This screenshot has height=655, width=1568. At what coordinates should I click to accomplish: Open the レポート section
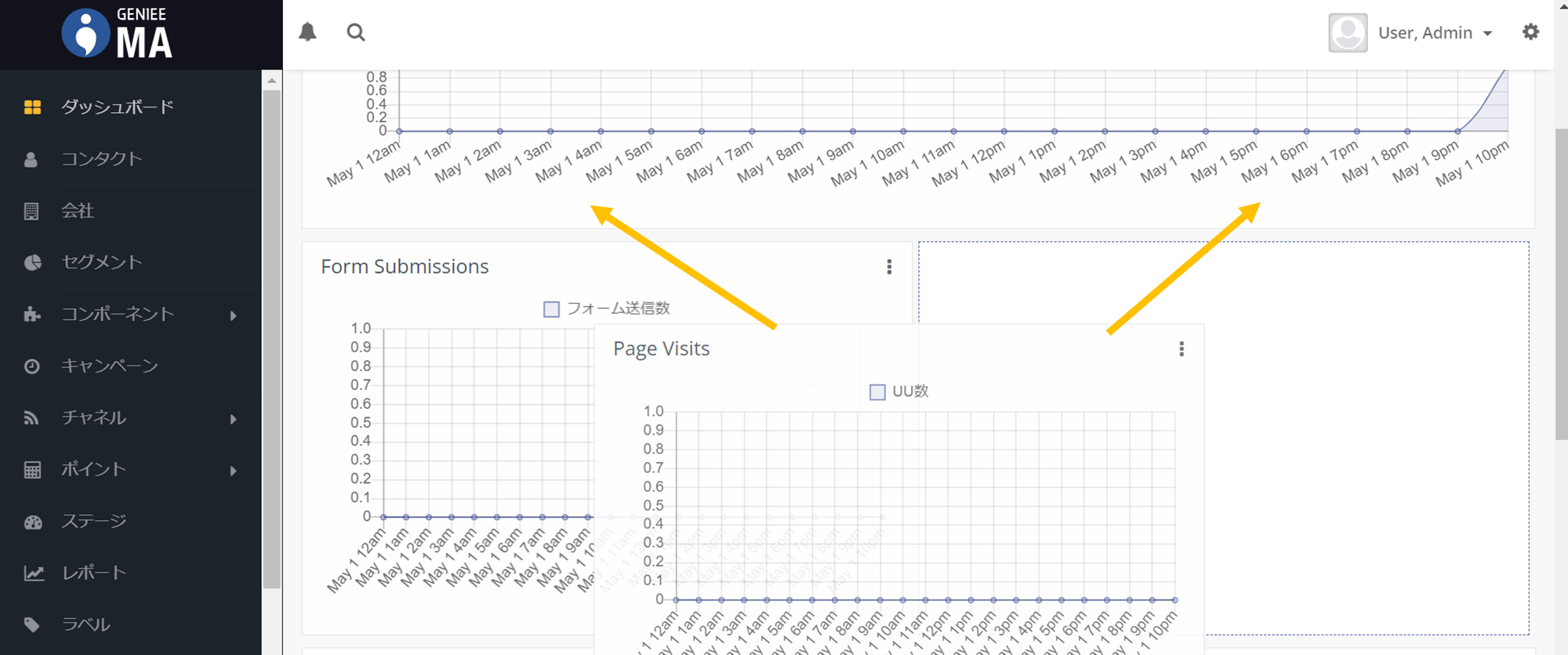pos(94,573)
